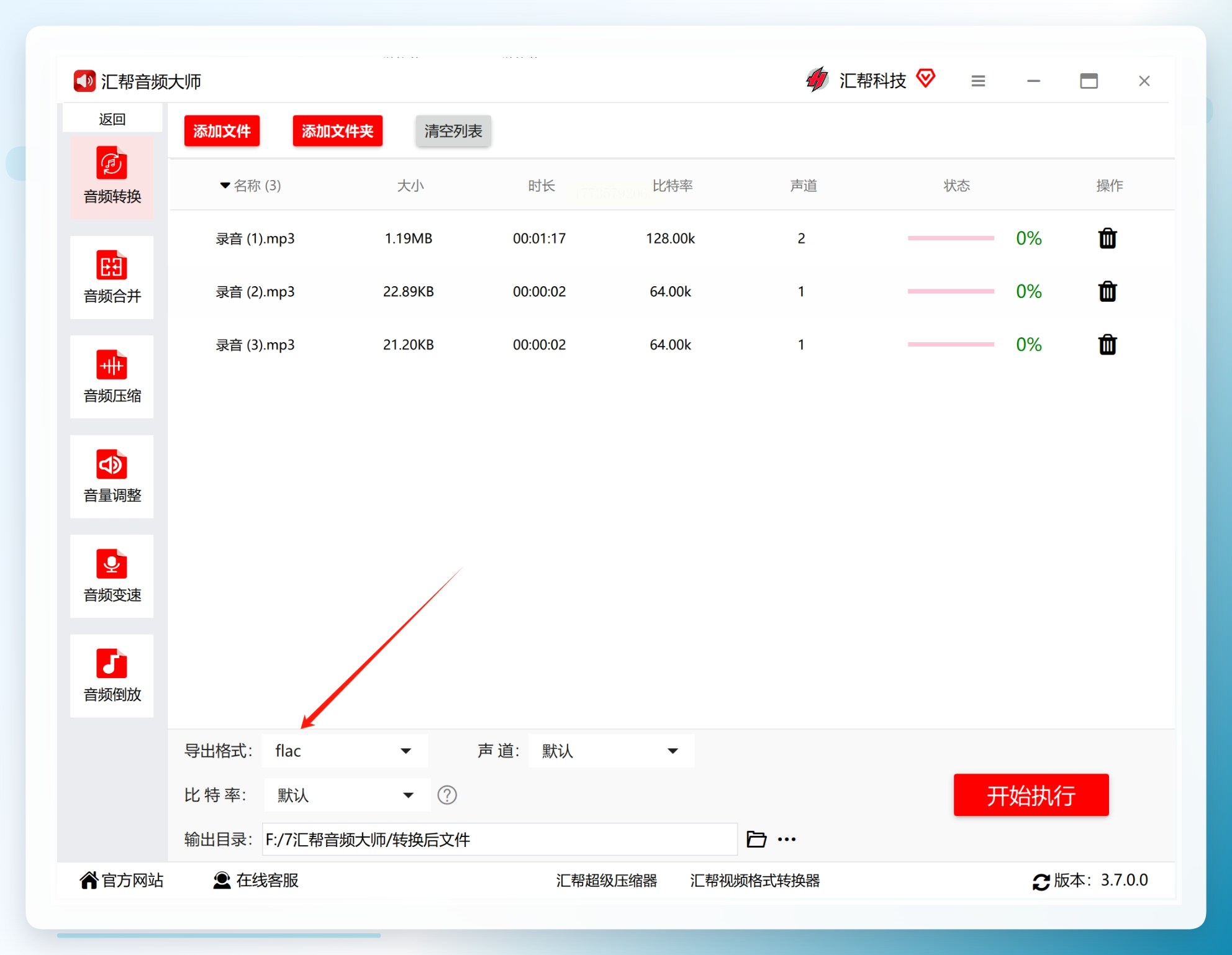
Task: Click the 21.20KB size cell
Action: click(409, 345)
